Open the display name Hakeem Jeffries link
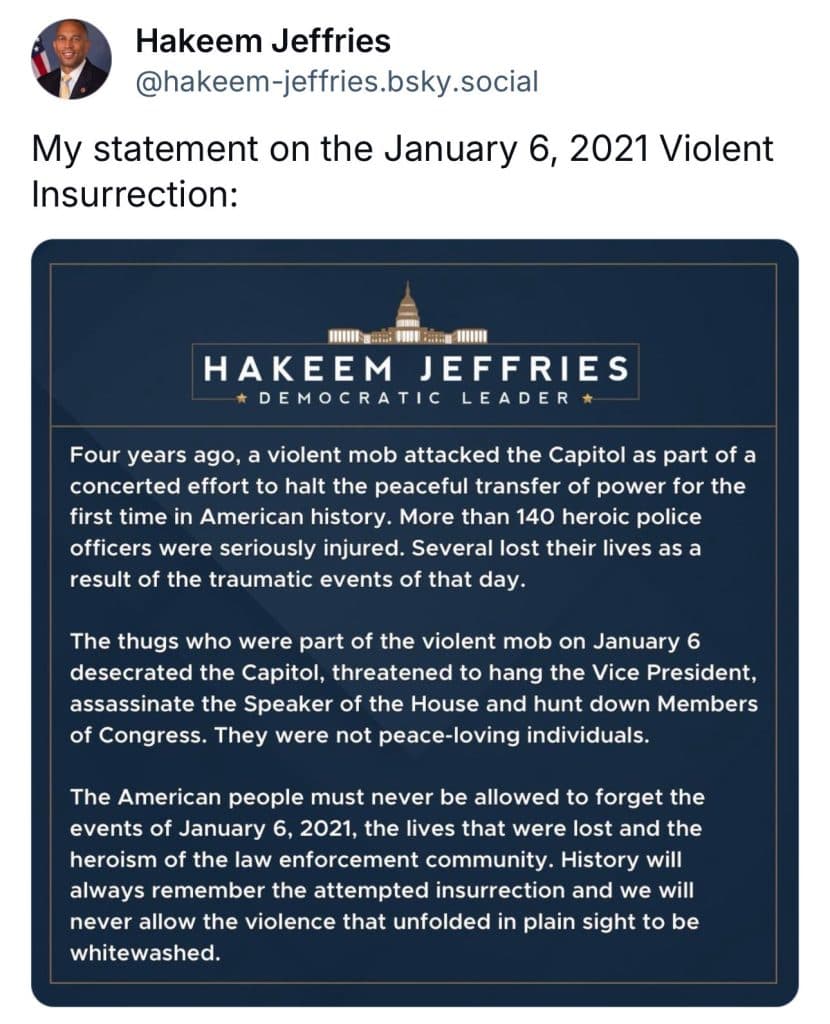 262,41
